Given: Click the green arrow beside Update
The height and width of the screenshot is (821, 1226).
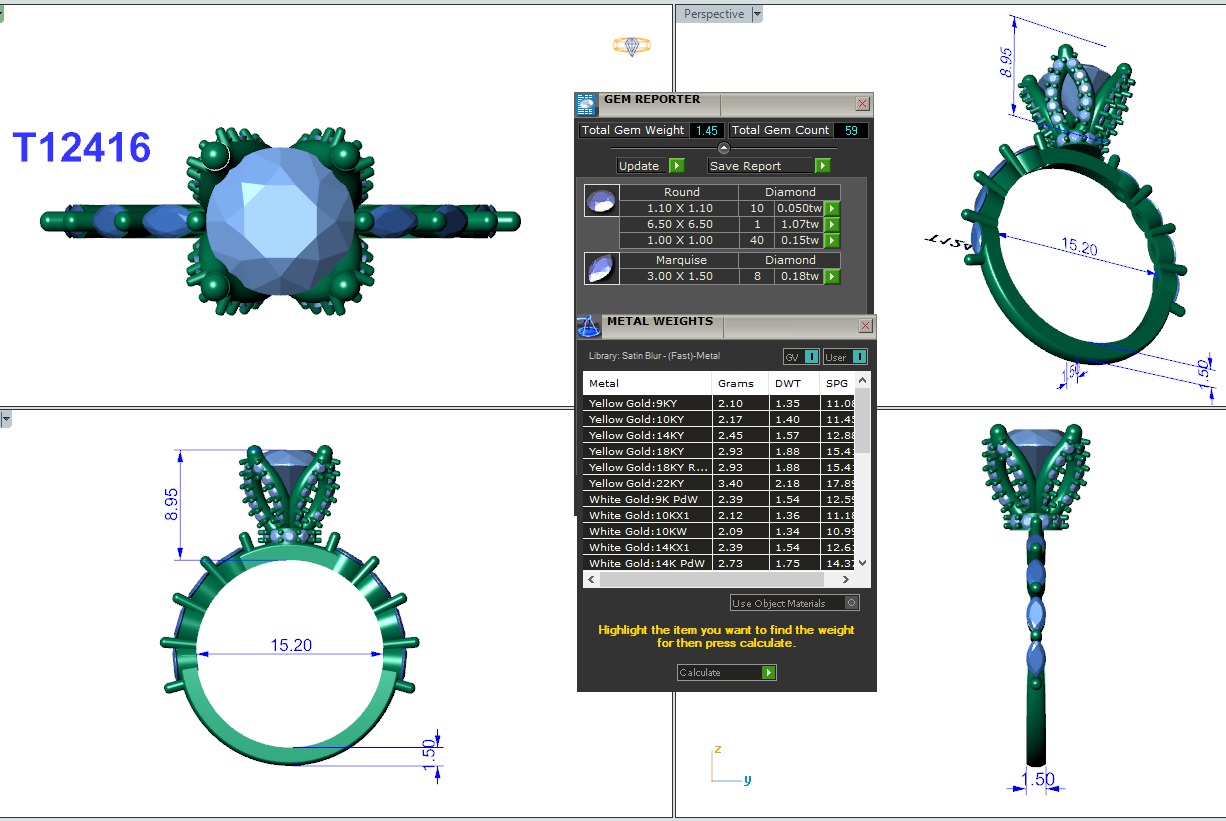Looking at the screenshot, I should (x=676, y=166).
